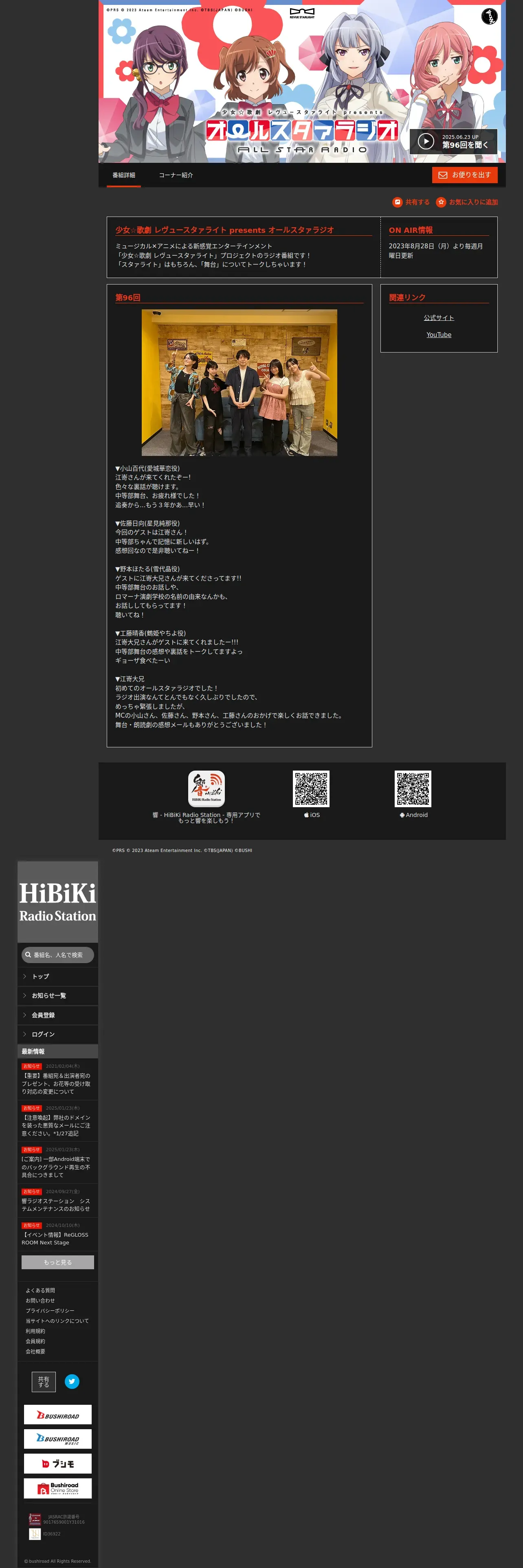The width and height of the screenshot is (523, 1568).
Task: Click the お気に入りに追加 star icon
Action: pyautogui.click(x=442, y=202)
